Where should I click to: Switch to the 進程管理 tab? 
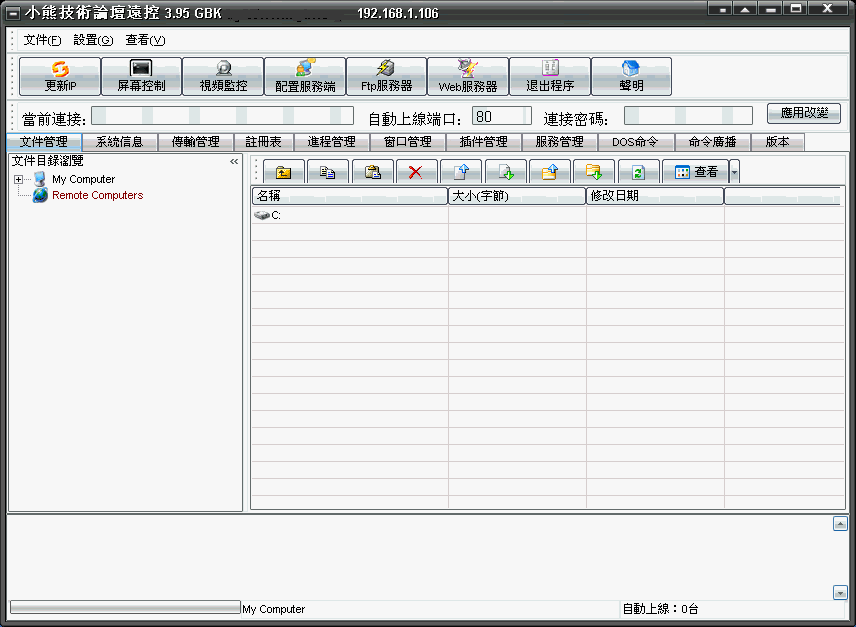(x=331, y=142)
